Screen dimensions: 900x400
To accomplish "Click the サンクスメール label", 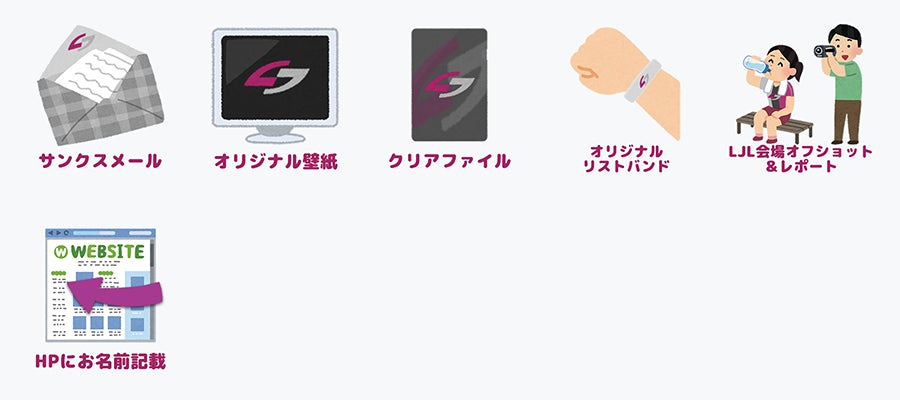I will [x=100, y=161].
